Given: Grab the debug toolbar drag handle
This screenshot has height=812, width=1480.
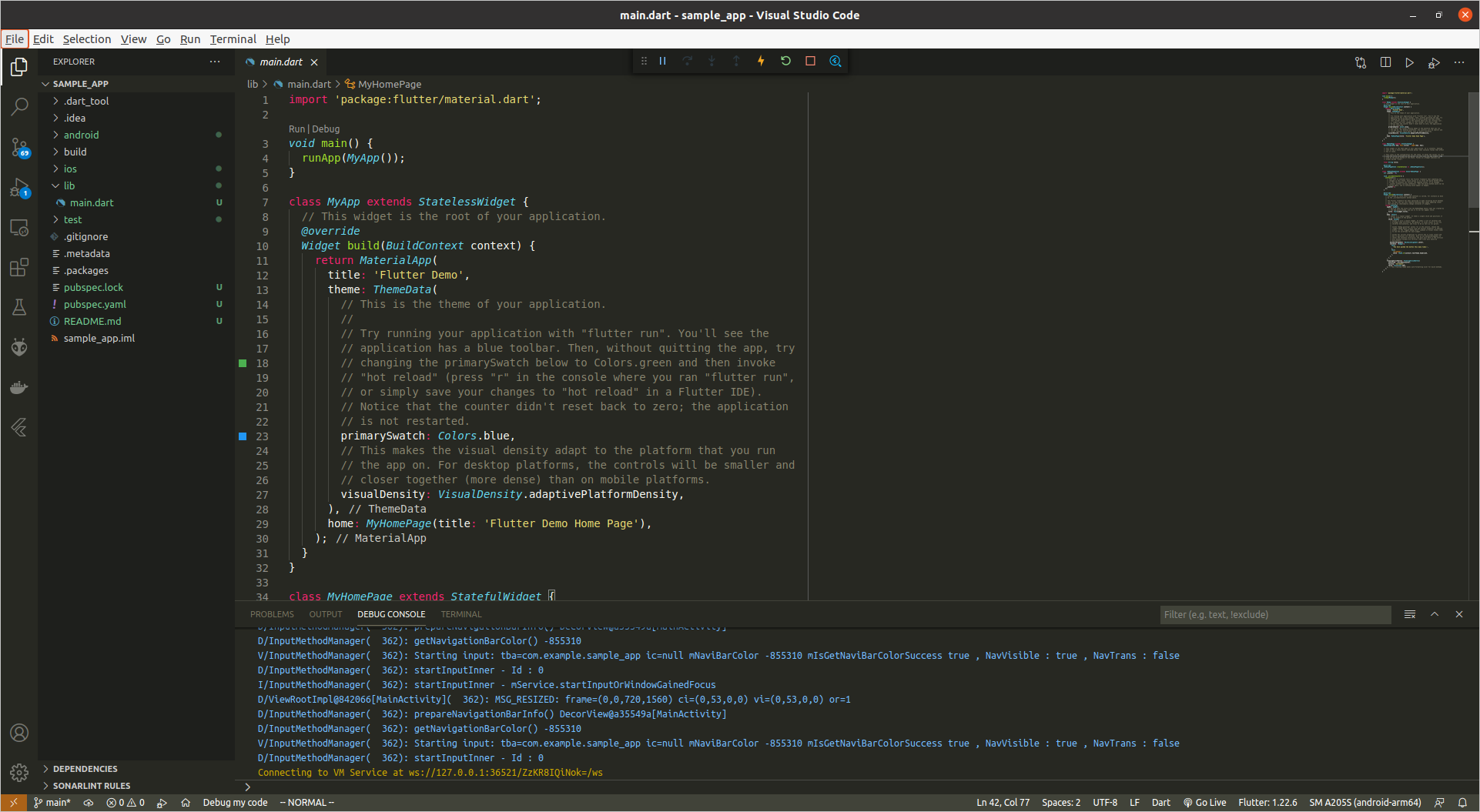Looking at the screenshot, I should click(x=644, y=61).
